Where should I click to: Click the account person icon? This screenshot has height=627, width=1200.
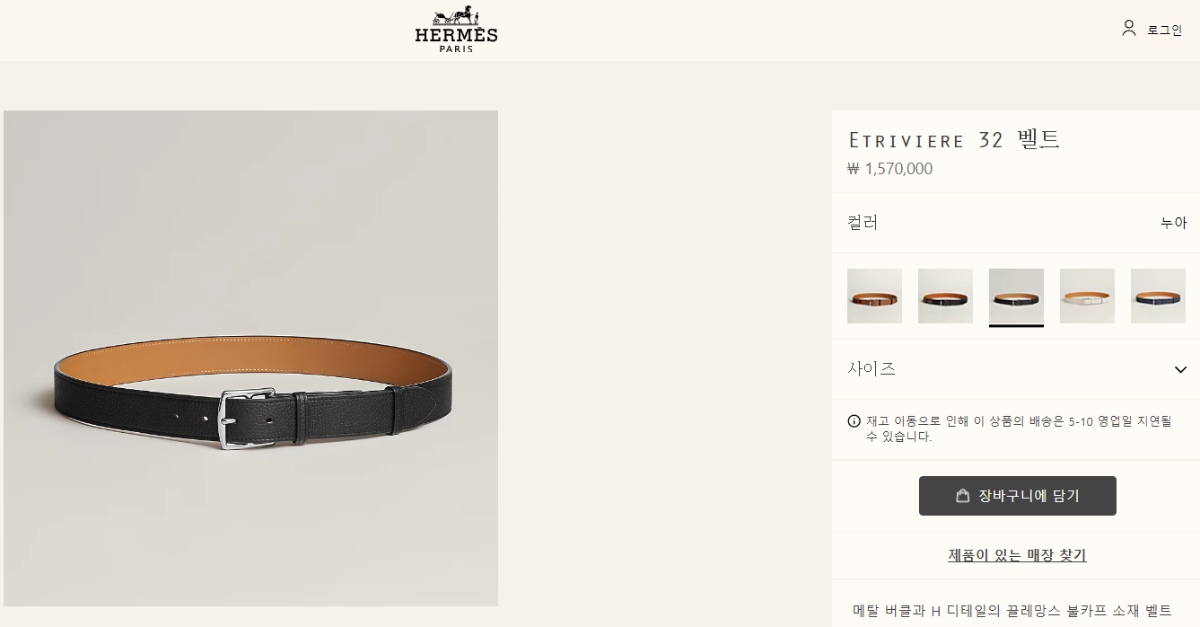(1129, 28)
